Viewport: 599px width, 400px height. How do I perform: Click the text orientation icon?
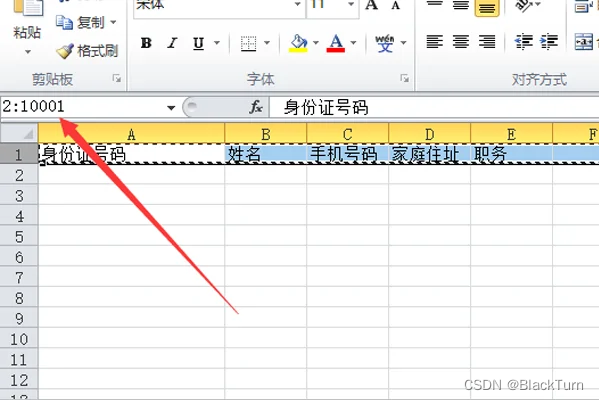(x=524, y=5)
